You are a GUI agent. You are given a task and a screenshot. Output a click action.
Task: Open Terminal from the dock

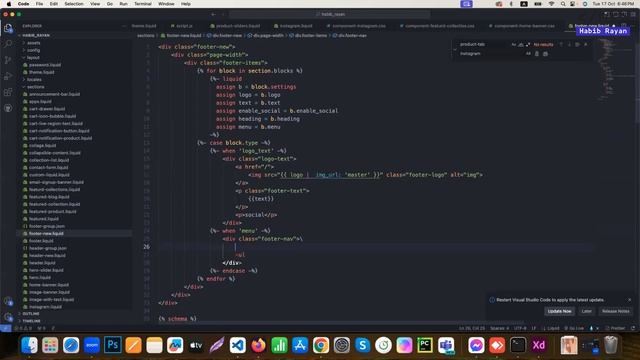[x=518, y=345]
